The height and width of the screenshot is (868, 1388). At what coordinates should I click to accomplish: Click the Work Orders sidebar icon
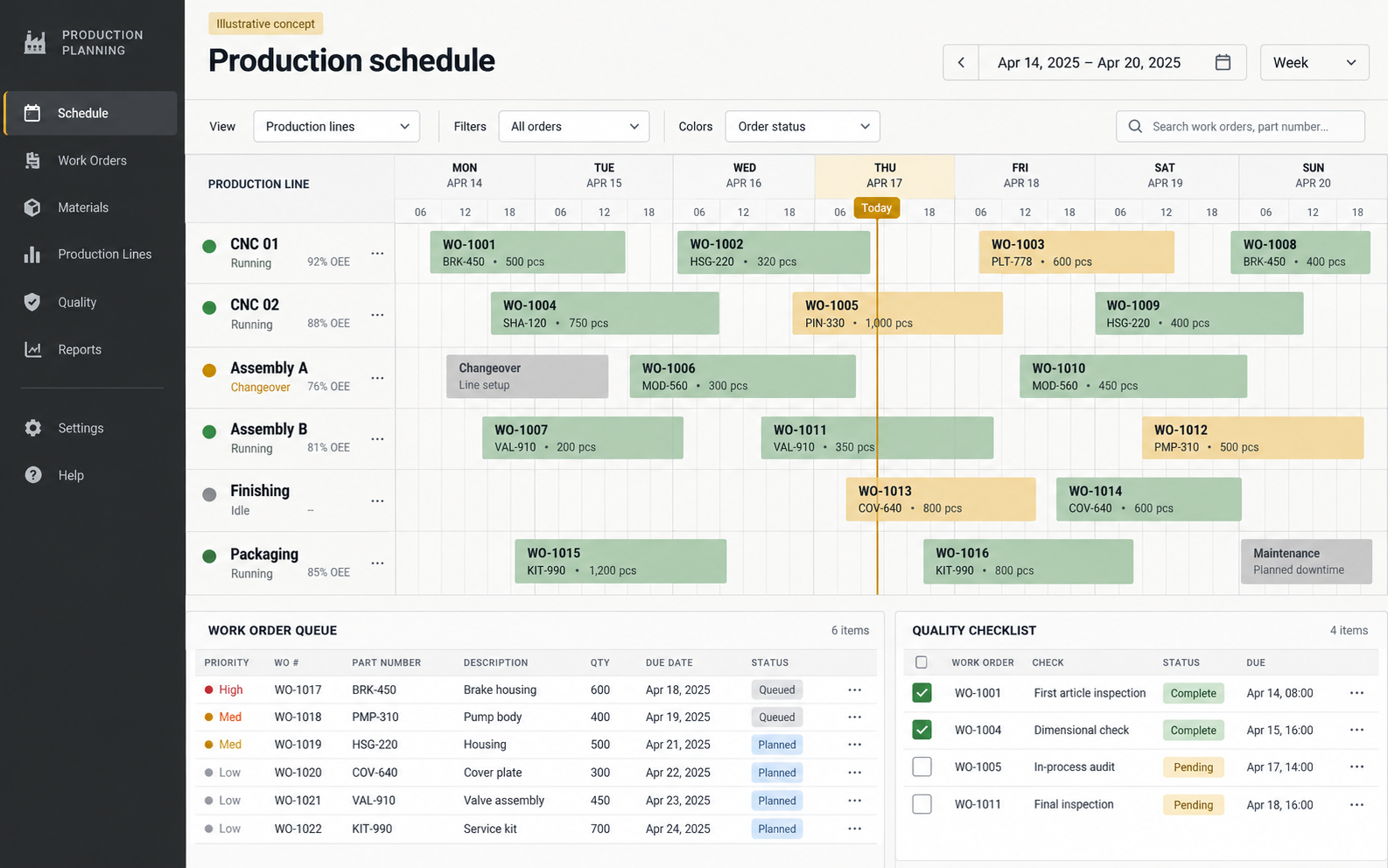32,160
